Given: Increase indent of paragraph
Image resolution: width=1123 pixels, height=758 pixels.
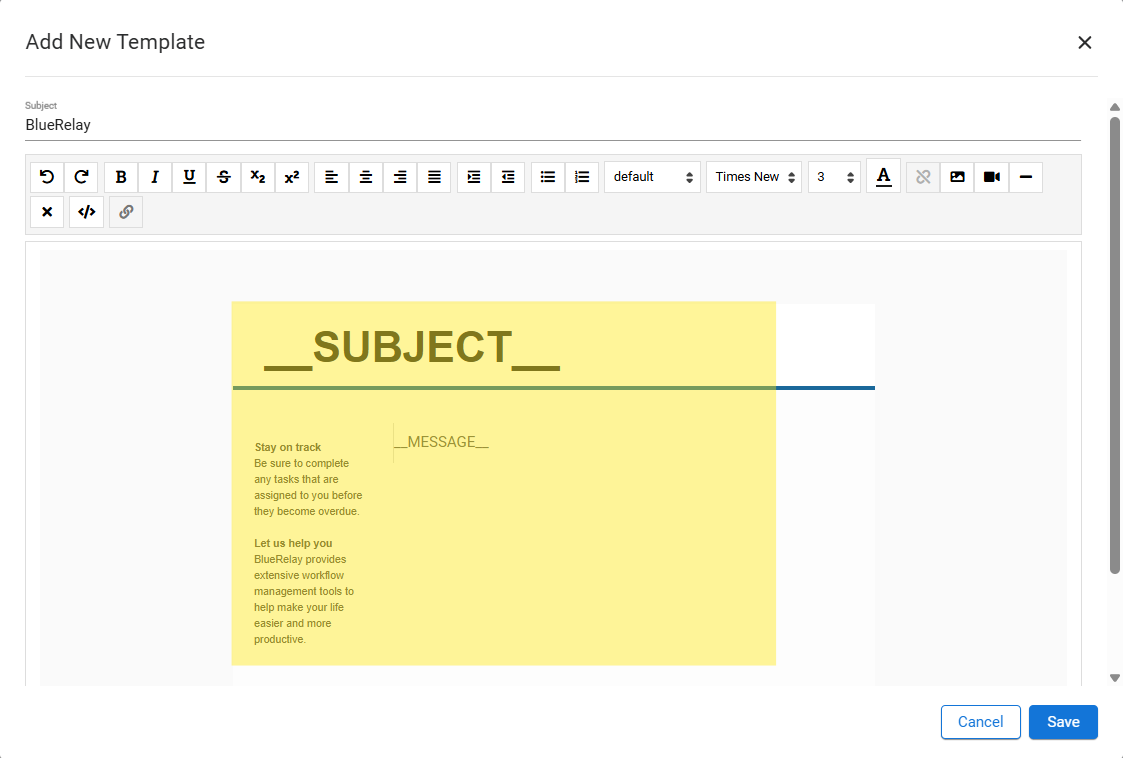Looking at the screenshot, I should pyautogui.click(x=474, y=177).
